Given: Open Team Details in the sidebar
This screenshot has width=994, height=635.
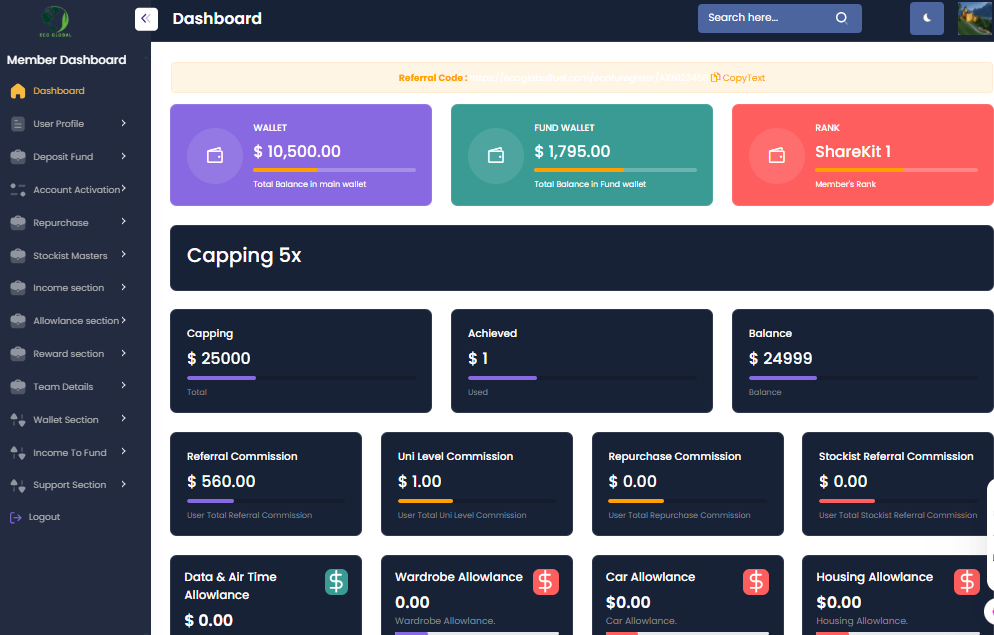Looking at the screenshot, I should point(68,387).
